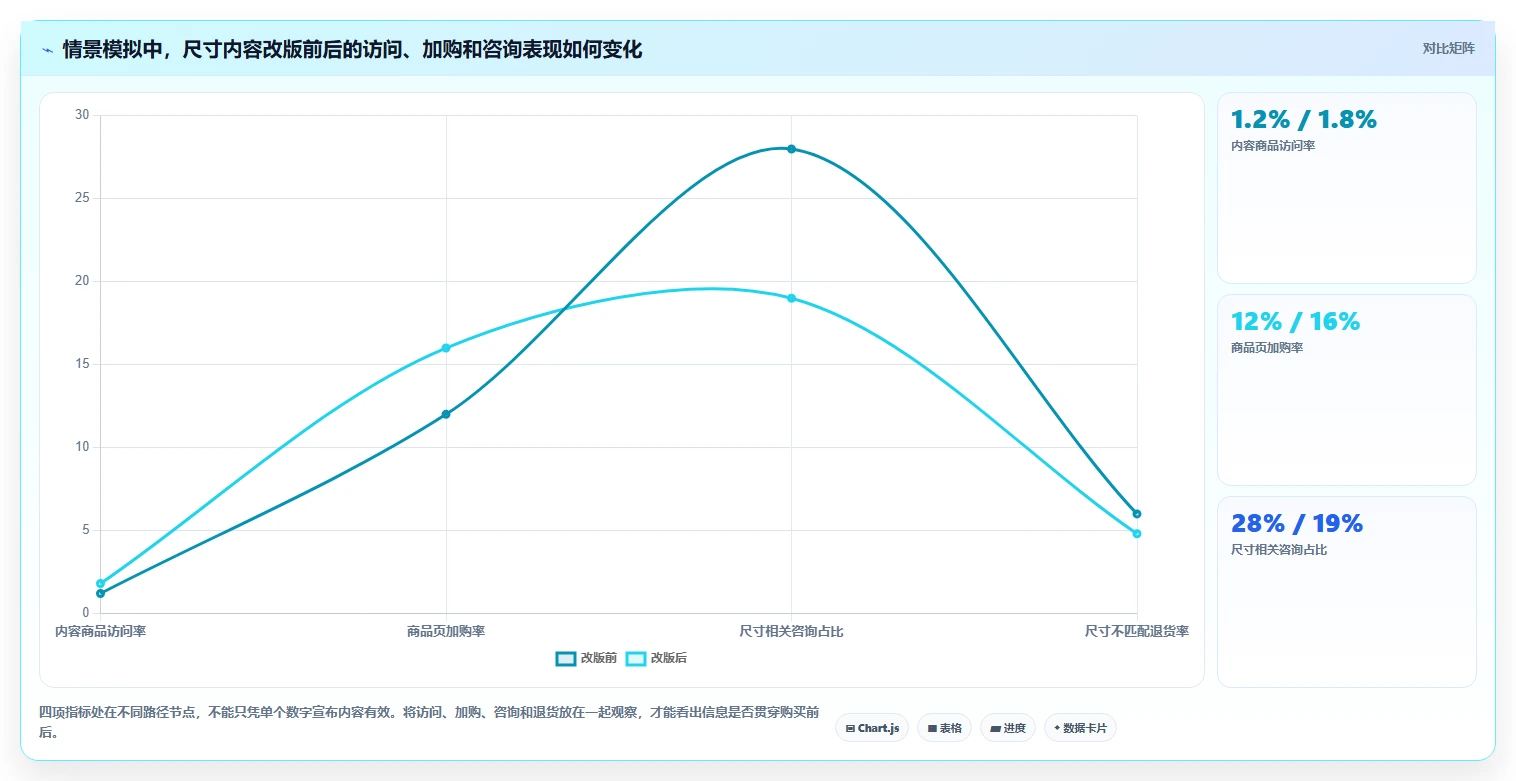This screenshot has height=781, width=1516.
Task: Click the y-axis tick 20
Action: coord(82,281)
